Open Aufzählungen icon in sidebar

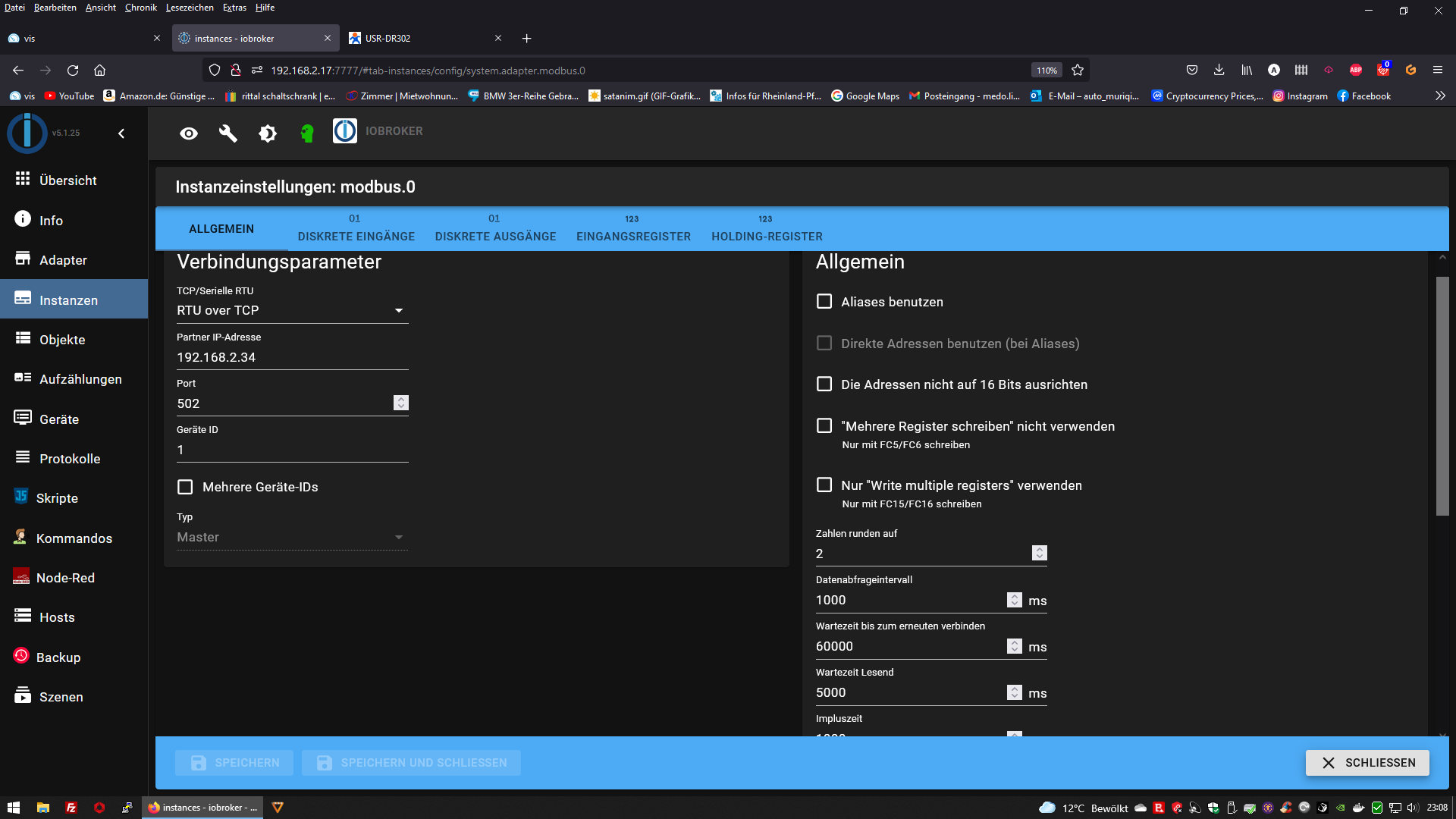(x=23, y=378)
